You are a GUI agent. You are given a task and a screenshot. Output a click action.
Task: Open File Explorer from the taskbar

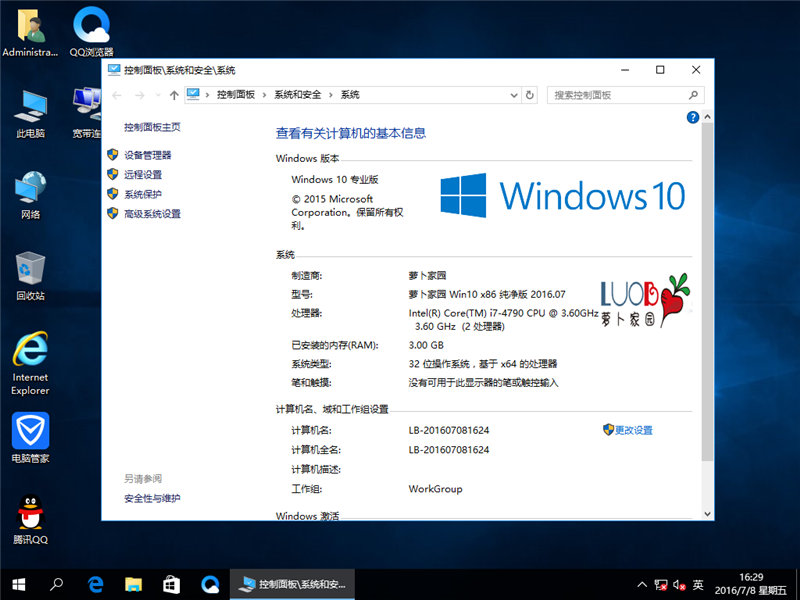134,584
